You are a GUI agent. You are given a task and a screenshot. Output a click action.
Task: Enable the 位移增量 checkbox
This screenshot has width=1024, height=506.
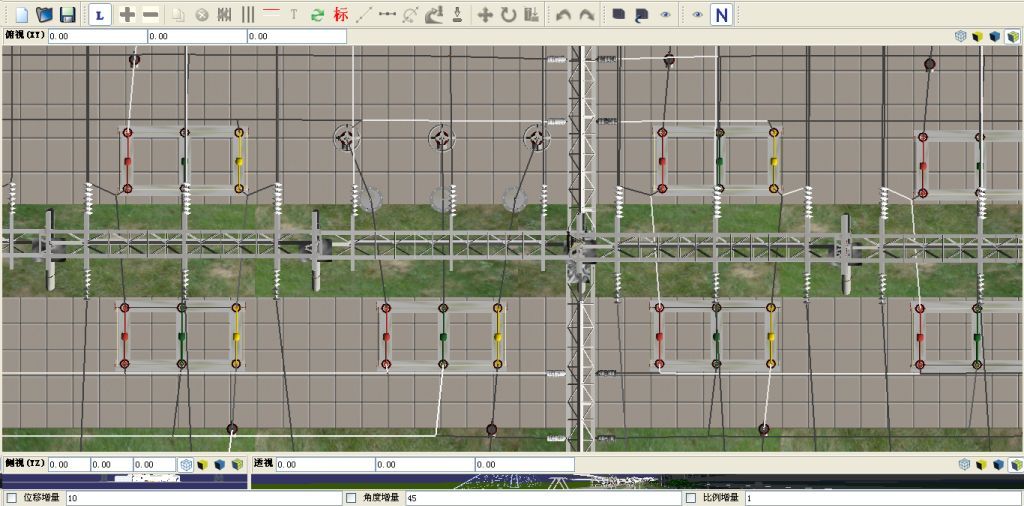11,498
